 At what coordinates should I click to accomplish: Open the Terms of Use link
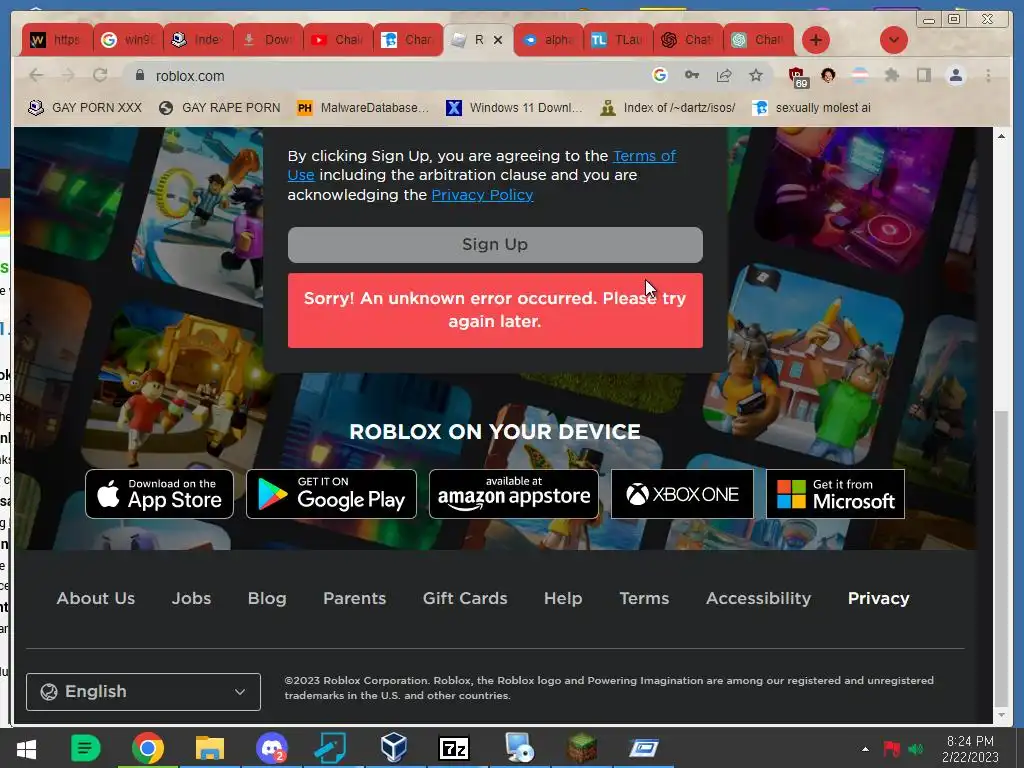[x=644, y=156]
